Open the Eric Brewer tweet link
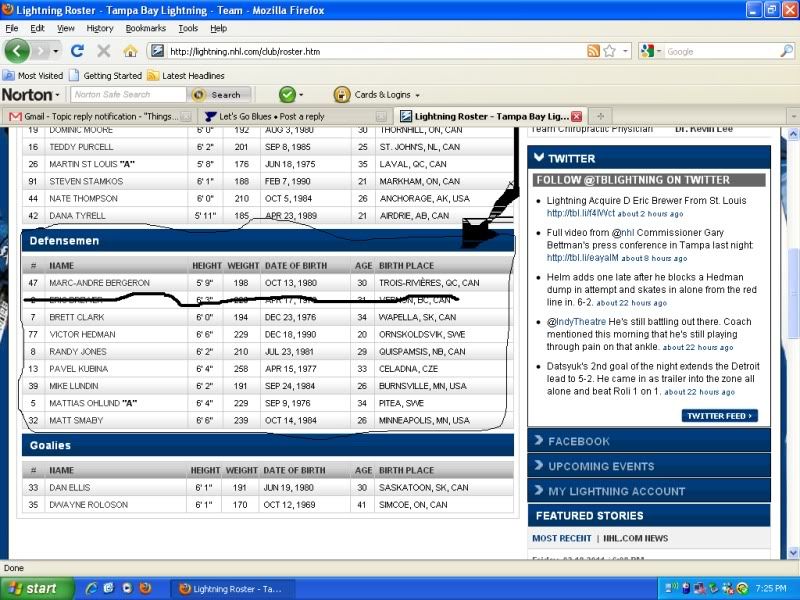The width and height of the screenshot is (800, 600). (581, 213)
